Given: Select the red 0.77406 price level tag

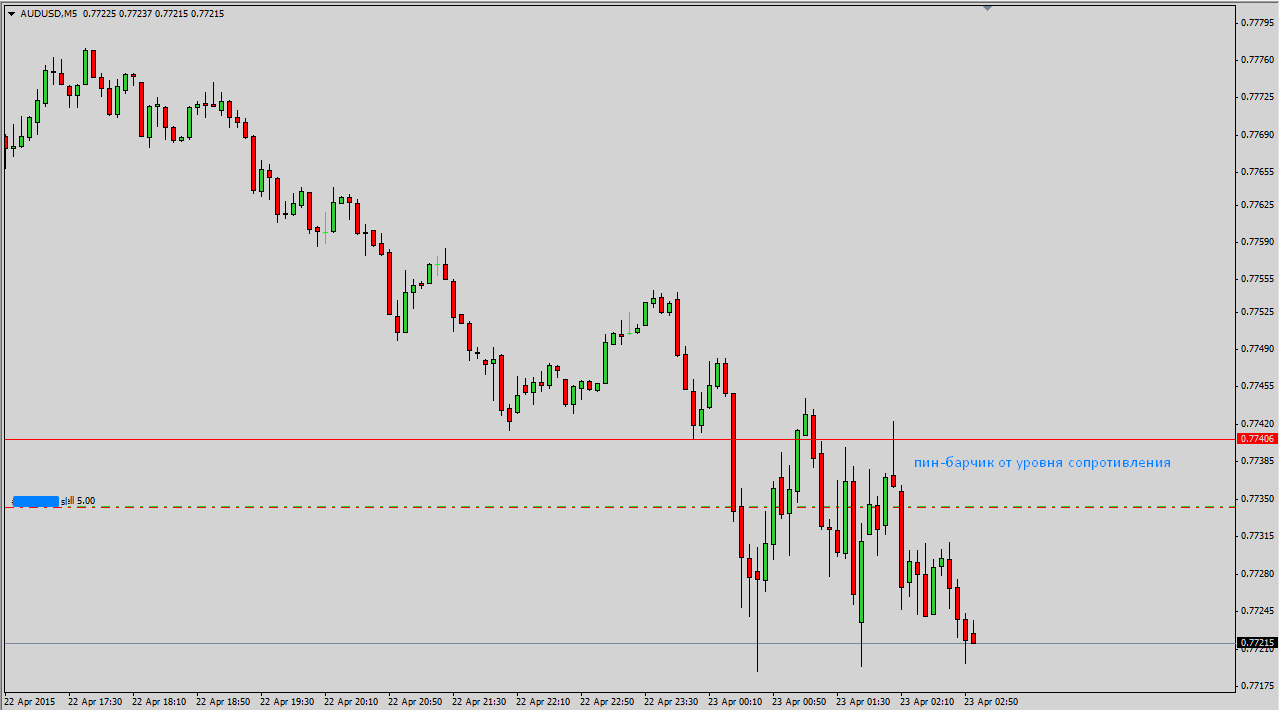Looking at the screenshot, I should click(x=1257, y=439).
